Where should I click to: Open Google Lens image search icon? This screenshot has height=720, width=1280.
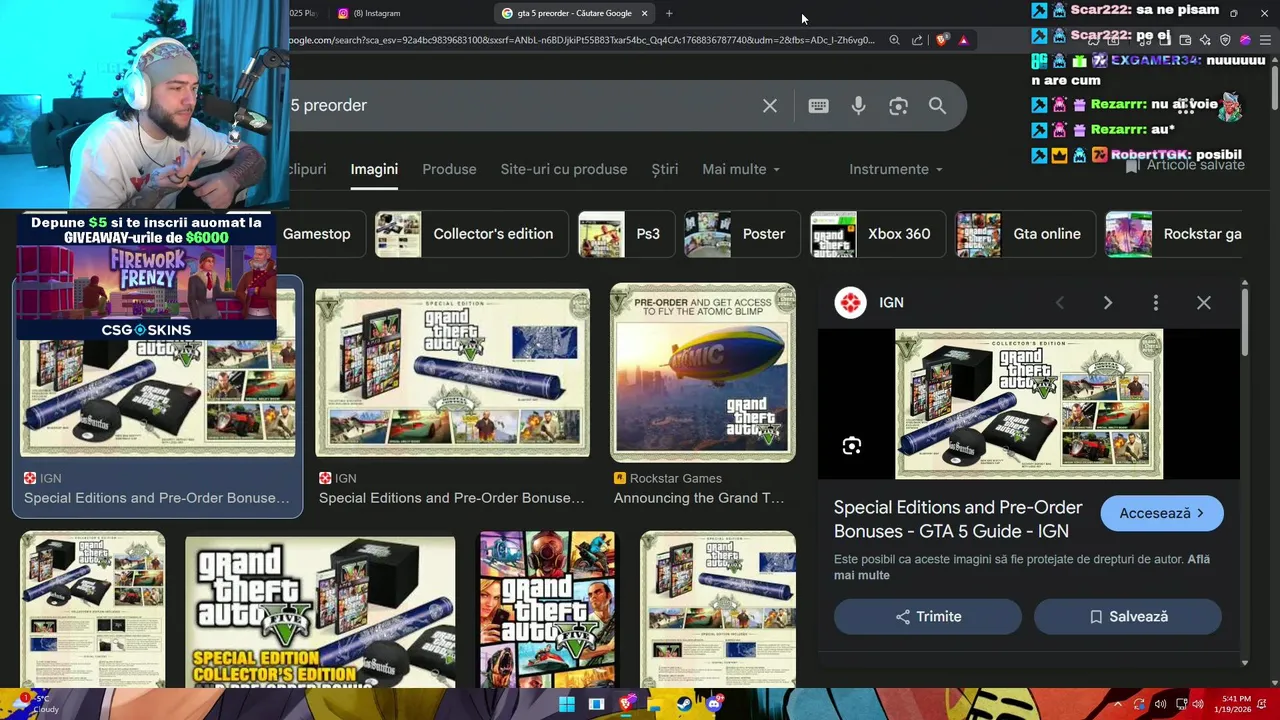click(898, 105)
